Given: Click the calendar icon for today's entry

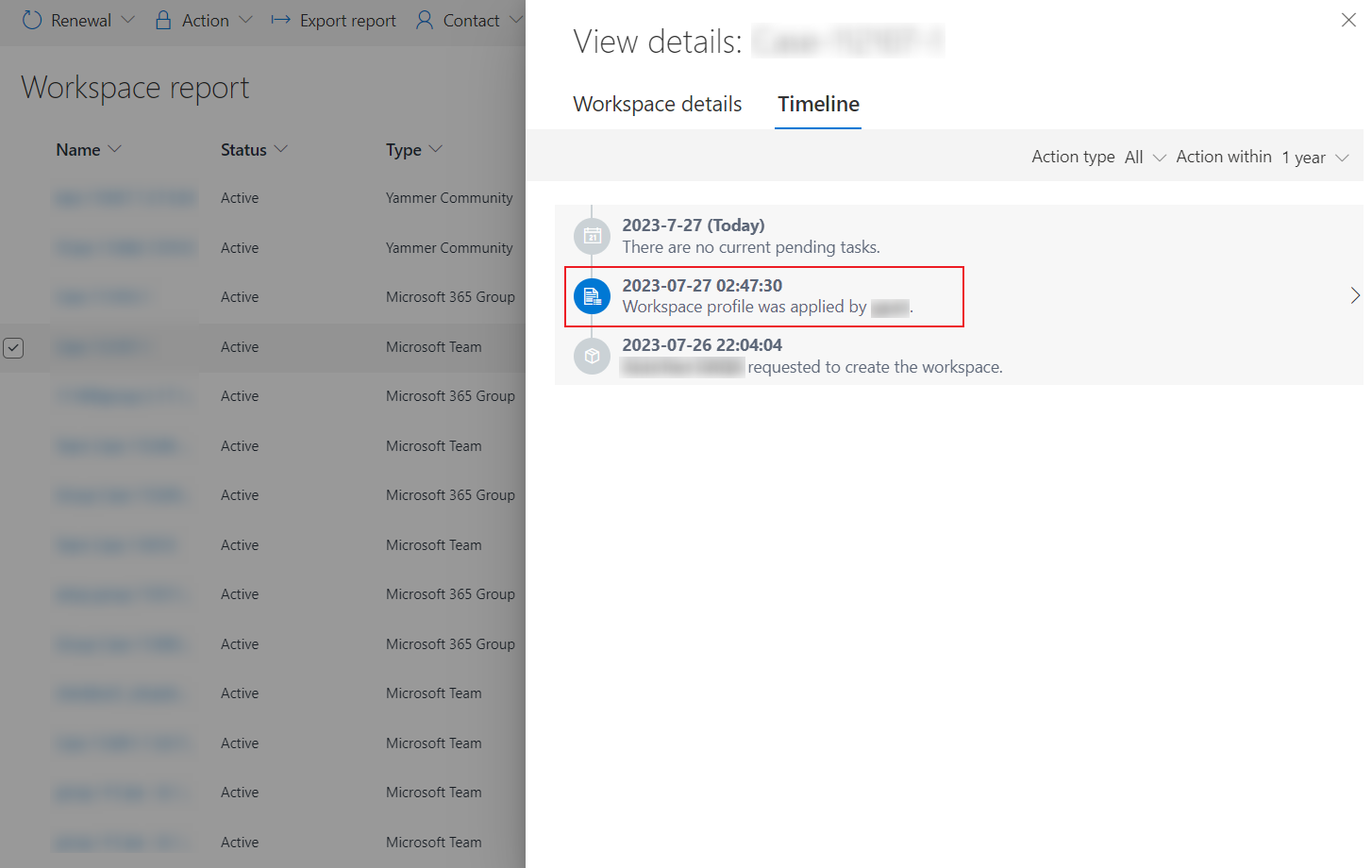Looking at the screenshot, I should pos(592,236).
